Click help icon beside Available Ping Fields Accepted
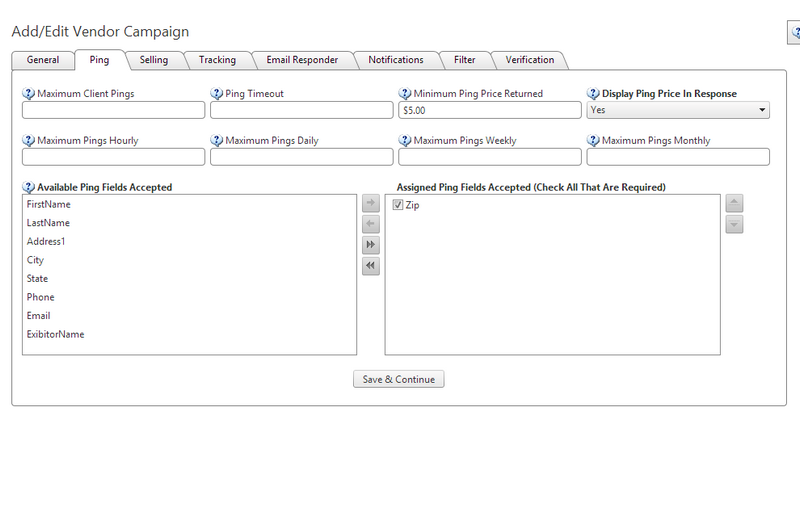Screen dimensions: 800x525 pyautogui.click(x=28, y=187)
